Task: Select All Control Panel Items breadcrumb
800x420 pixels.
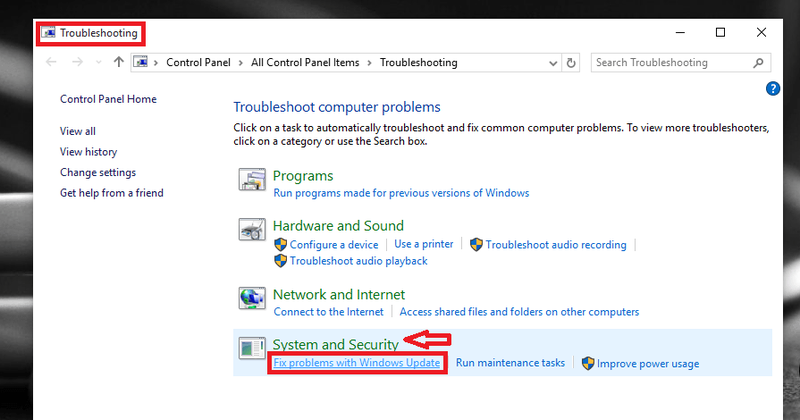Action: pyautogui.click(x=305, y=62)
